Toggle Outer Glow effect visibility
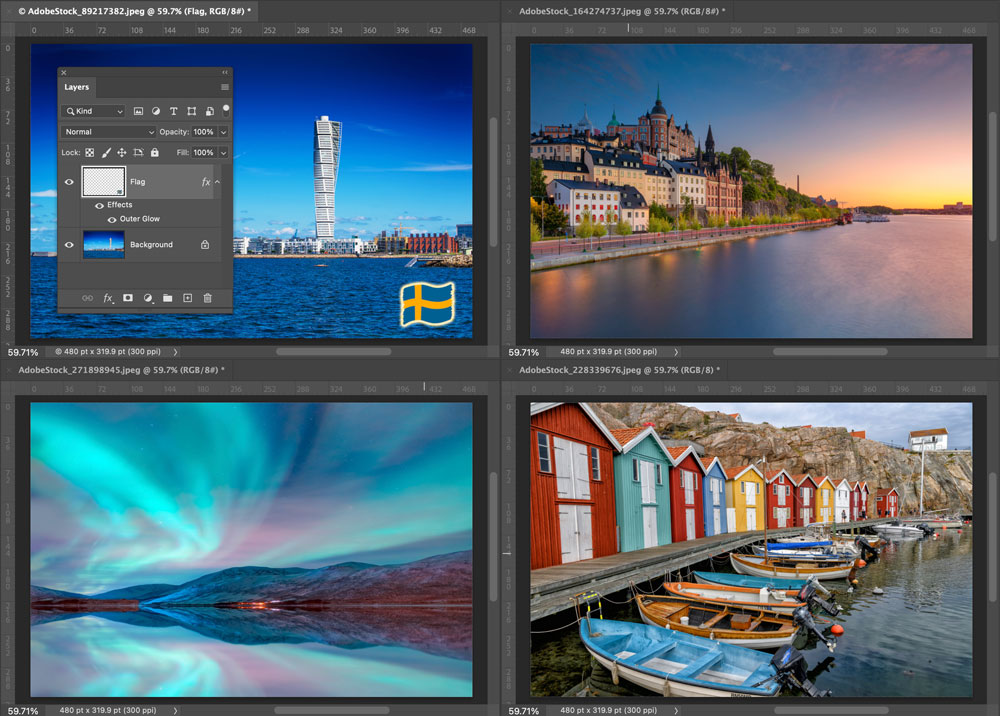1000x716 pixels. (x=111, y=219)
